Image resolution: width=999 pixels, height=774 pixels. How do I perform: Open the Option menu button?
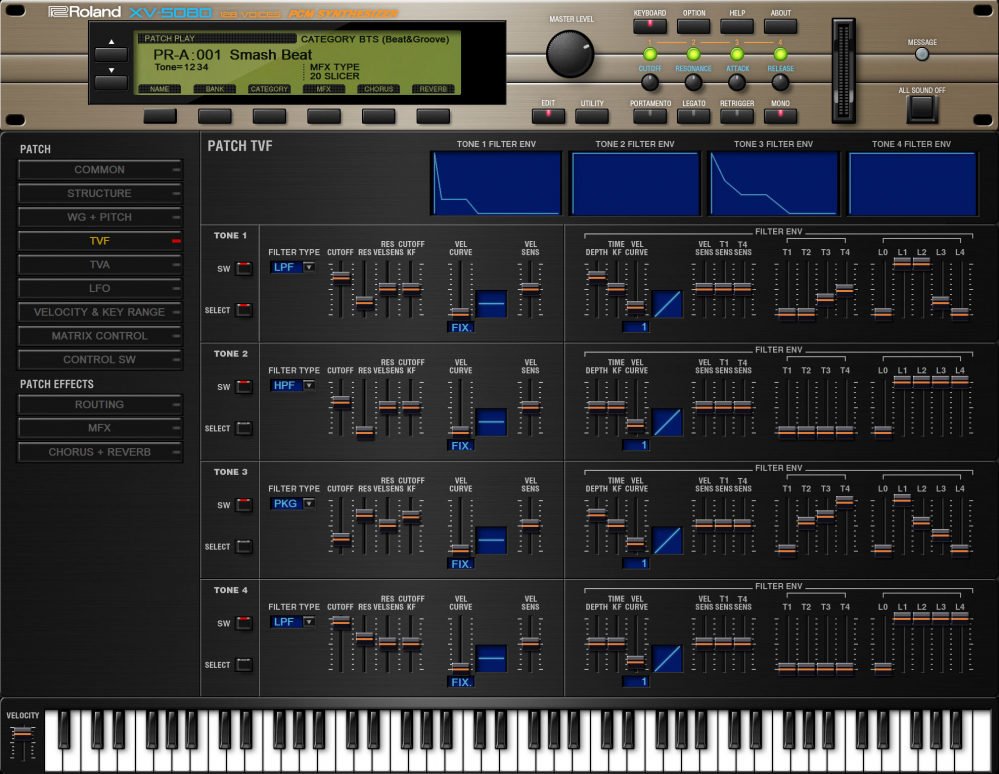[693, 25]
